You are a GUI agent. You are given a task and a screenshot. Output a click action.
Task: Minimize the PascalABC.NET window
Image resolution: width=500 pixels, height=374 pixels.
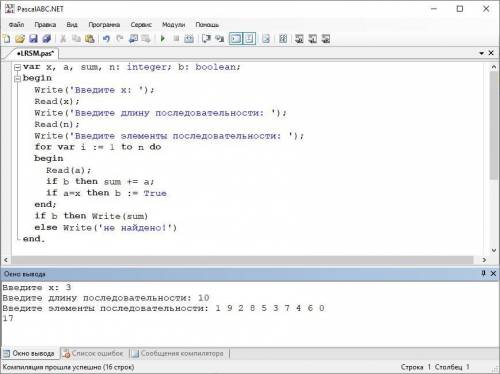[434, 9]
